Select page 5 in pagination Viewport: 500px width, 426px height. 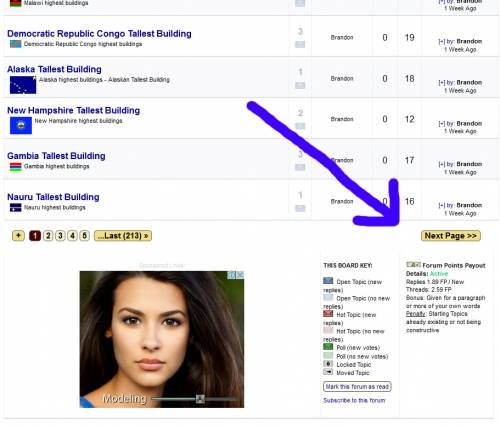tap(85, 236)
